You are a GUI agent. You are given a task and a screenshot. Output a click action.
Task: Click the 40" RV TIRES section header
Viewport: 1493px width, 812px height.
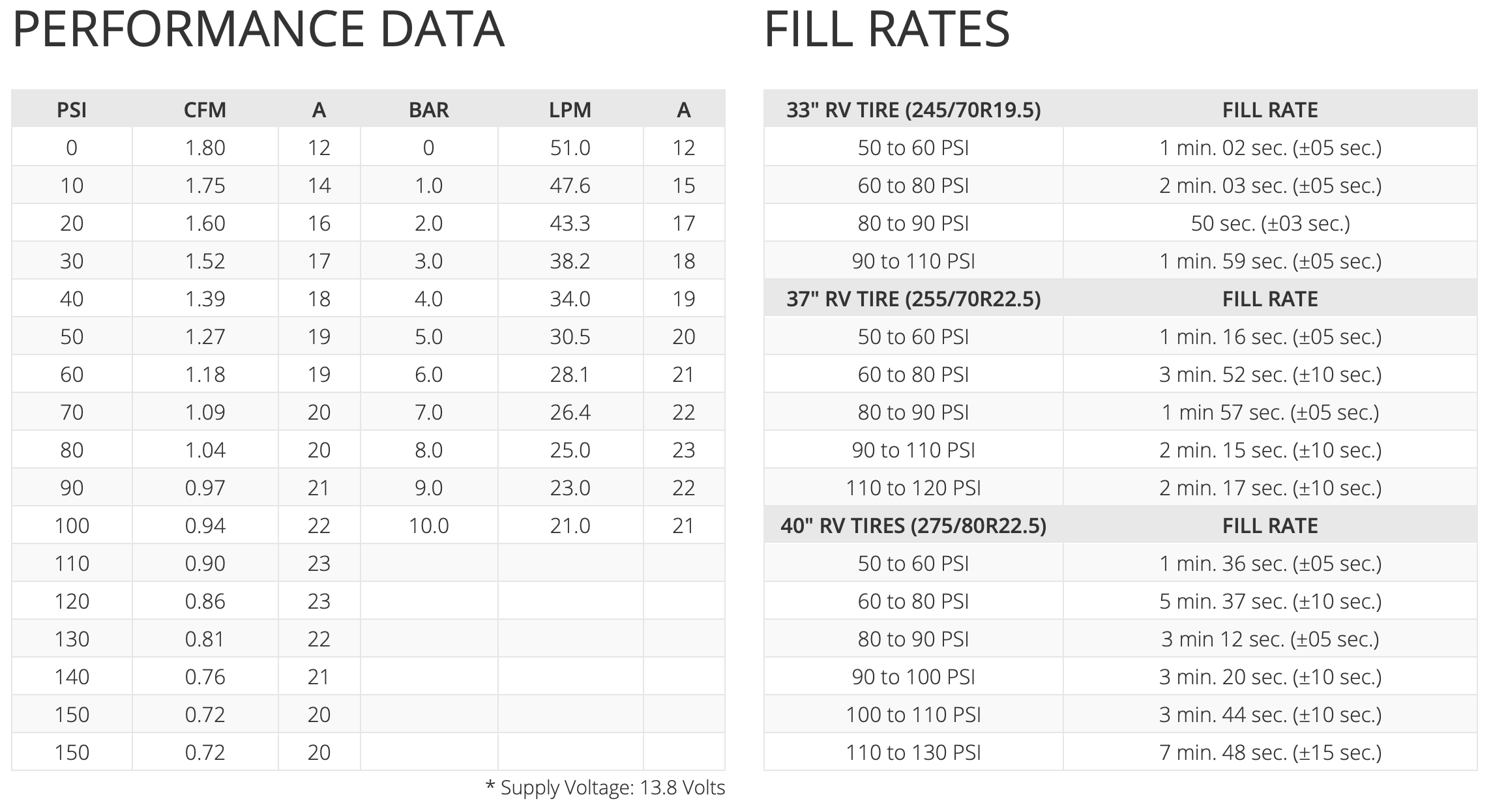(x=913, y=525)
